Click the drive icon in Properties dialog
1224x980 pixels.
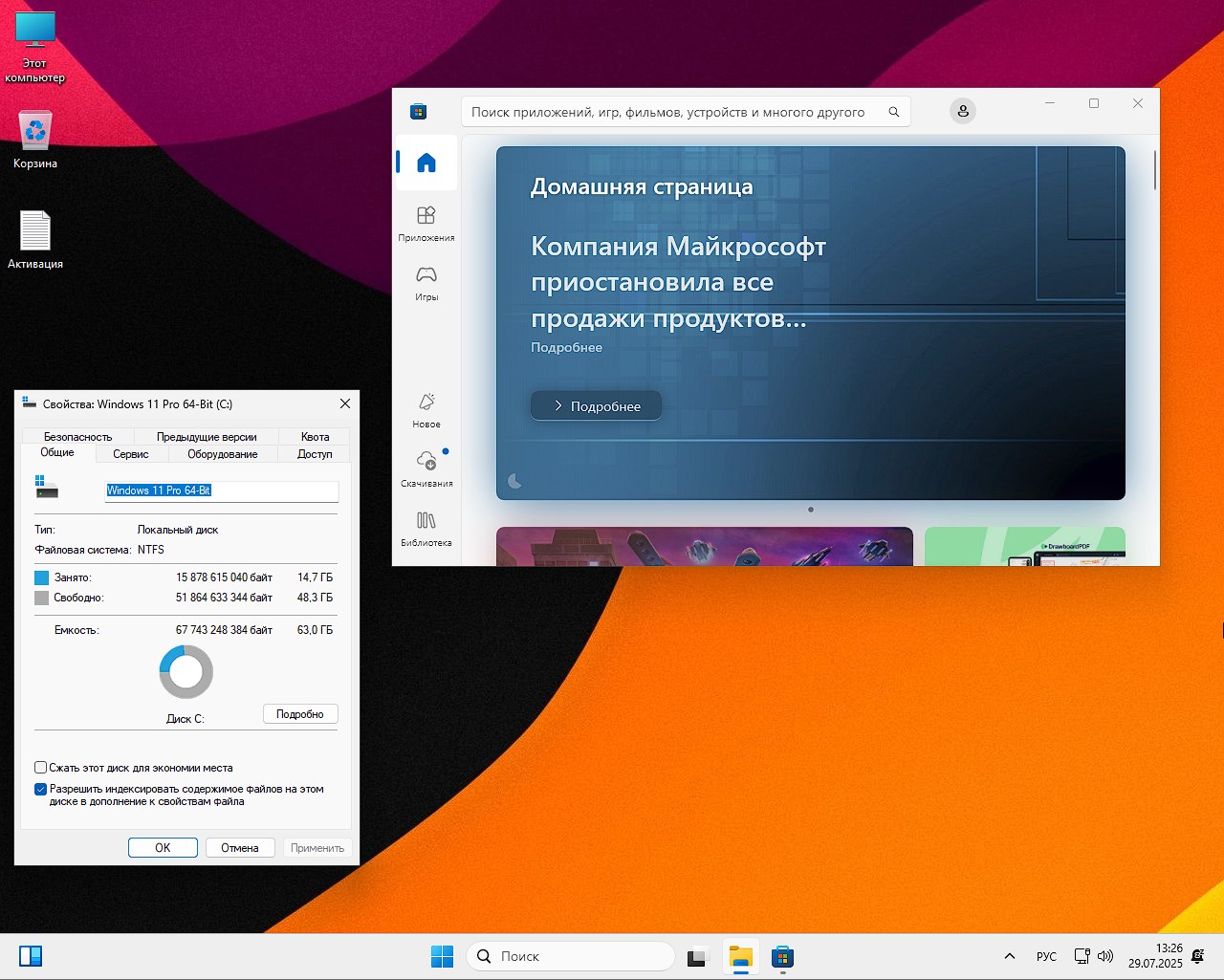46,487
